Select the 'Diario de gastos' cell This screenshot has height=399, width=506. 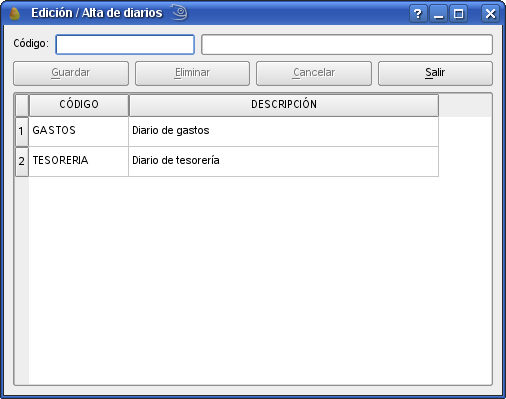[284, 131]
